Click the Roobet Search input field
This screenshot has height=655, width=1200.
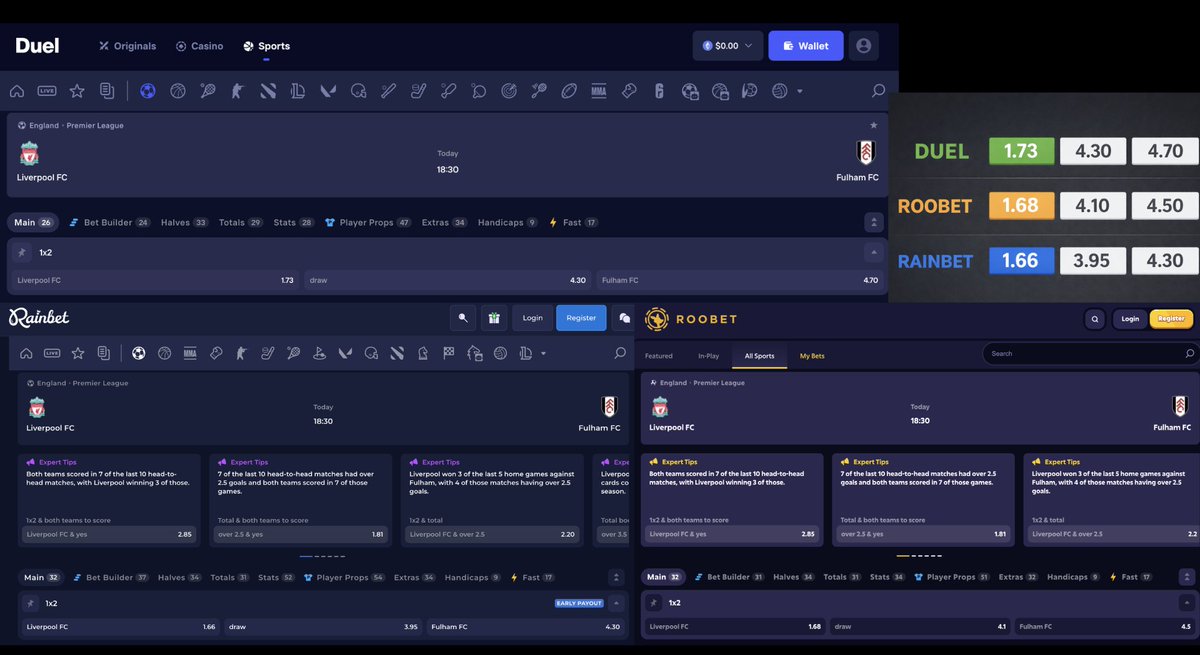click(1090, 353)
